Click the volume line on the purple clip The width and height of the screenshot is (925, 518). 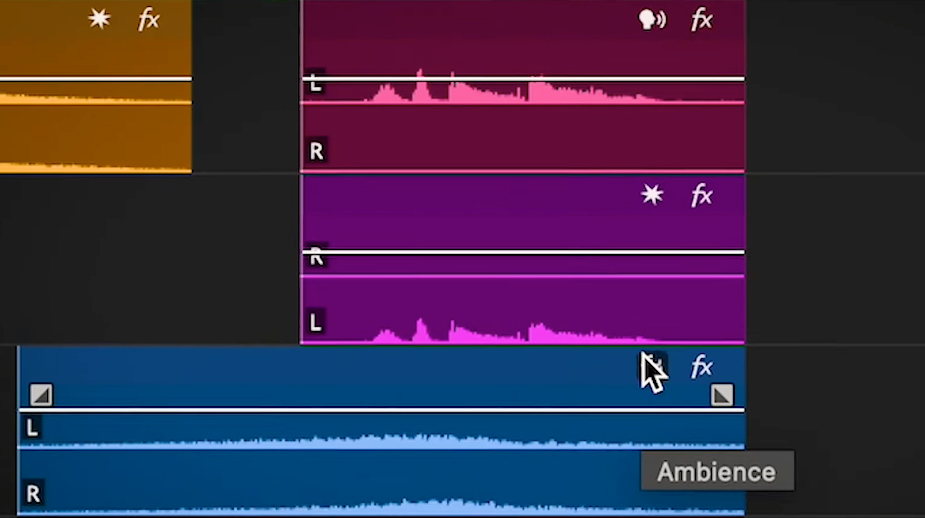click(x=523, y=252)
